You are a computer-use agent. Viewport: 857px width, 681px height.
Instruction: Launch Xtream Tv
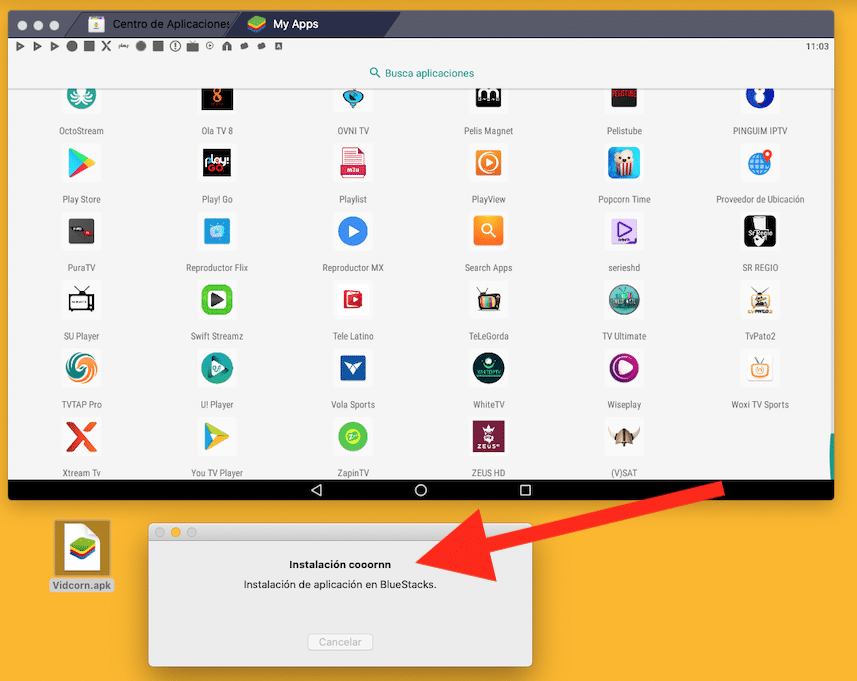(81, 437)
